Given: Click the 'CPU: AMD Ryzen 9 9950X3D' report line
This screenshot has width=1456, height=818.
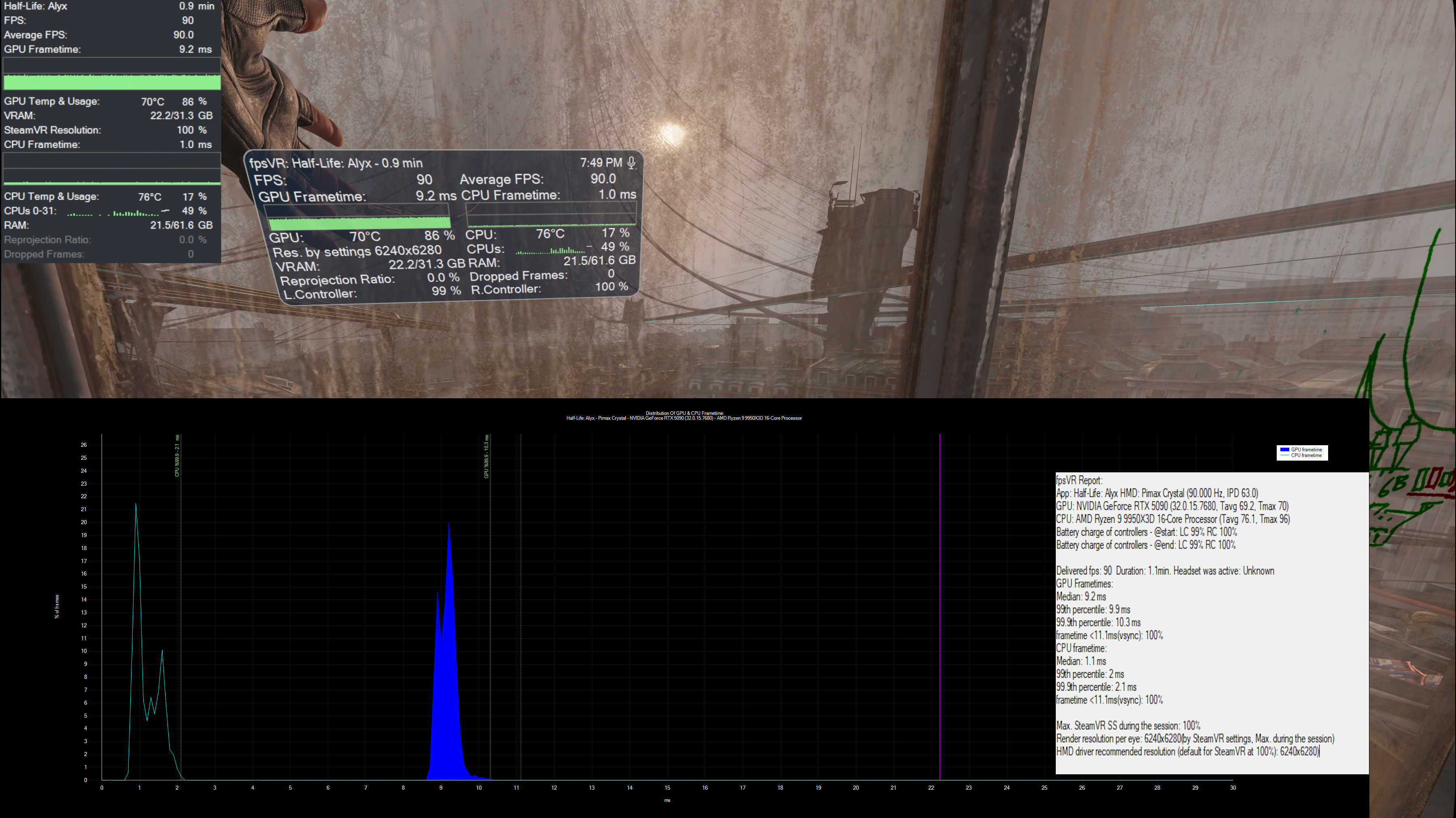Looking at the screenshot, I should [1173, 520].
